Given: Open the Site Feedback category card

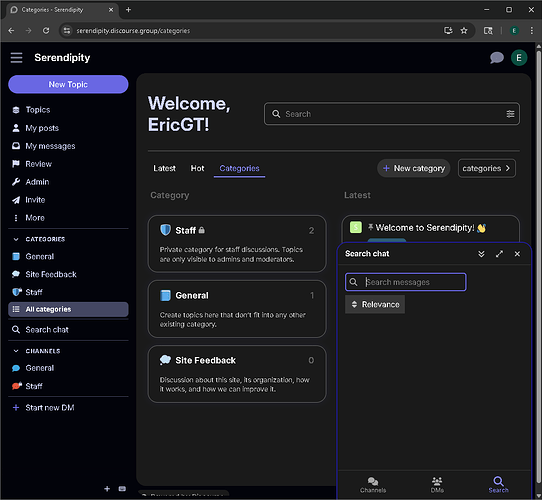Looking at the screenshot, I should (x=237, y=374).
